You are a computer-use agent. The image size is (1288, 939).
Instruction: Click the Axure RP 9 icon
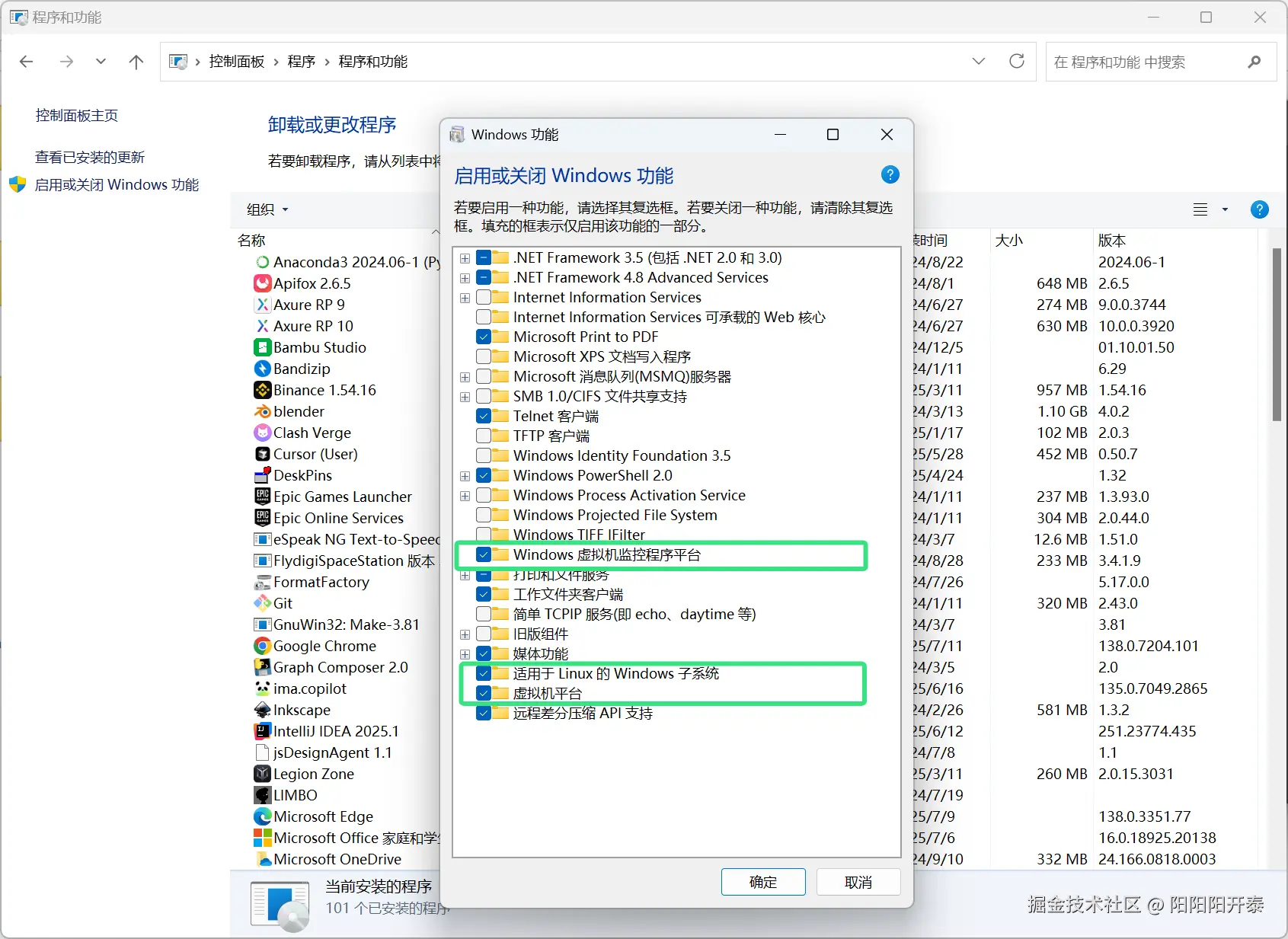(x=262, y=305)
